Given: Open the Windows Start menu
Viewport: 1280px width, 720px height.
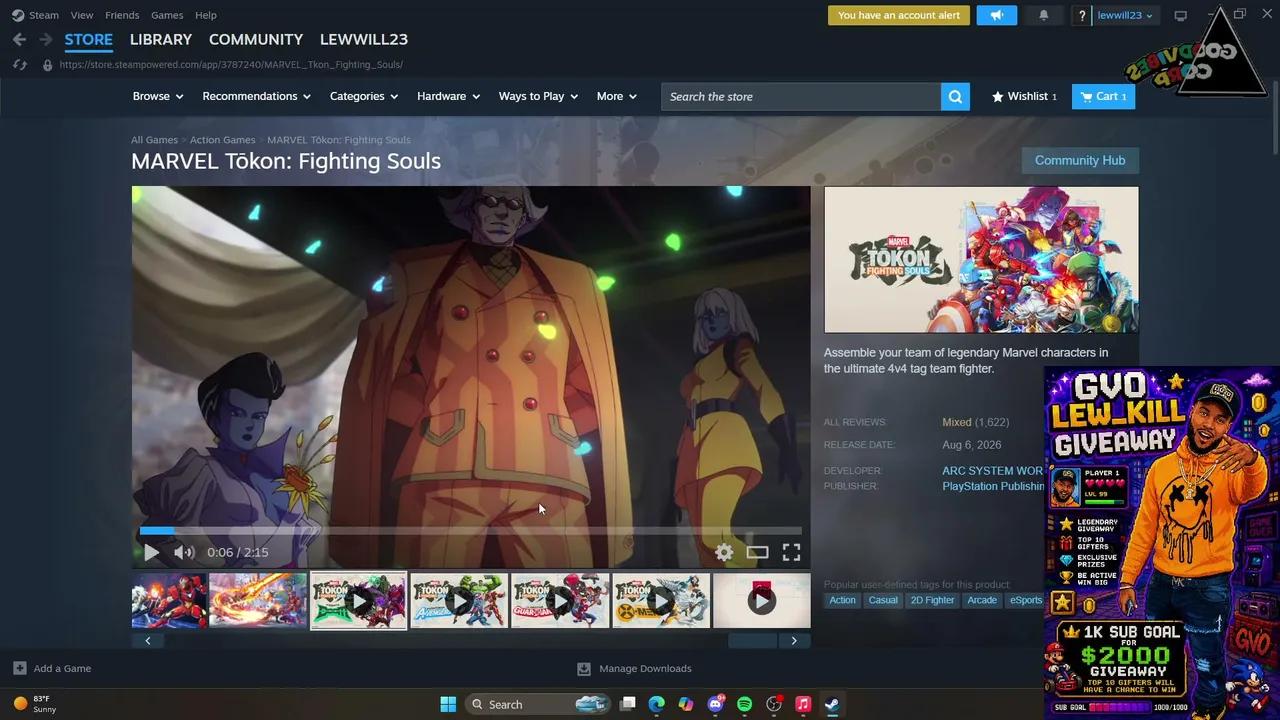Looking at the screenshot, I should pos(448,704).
